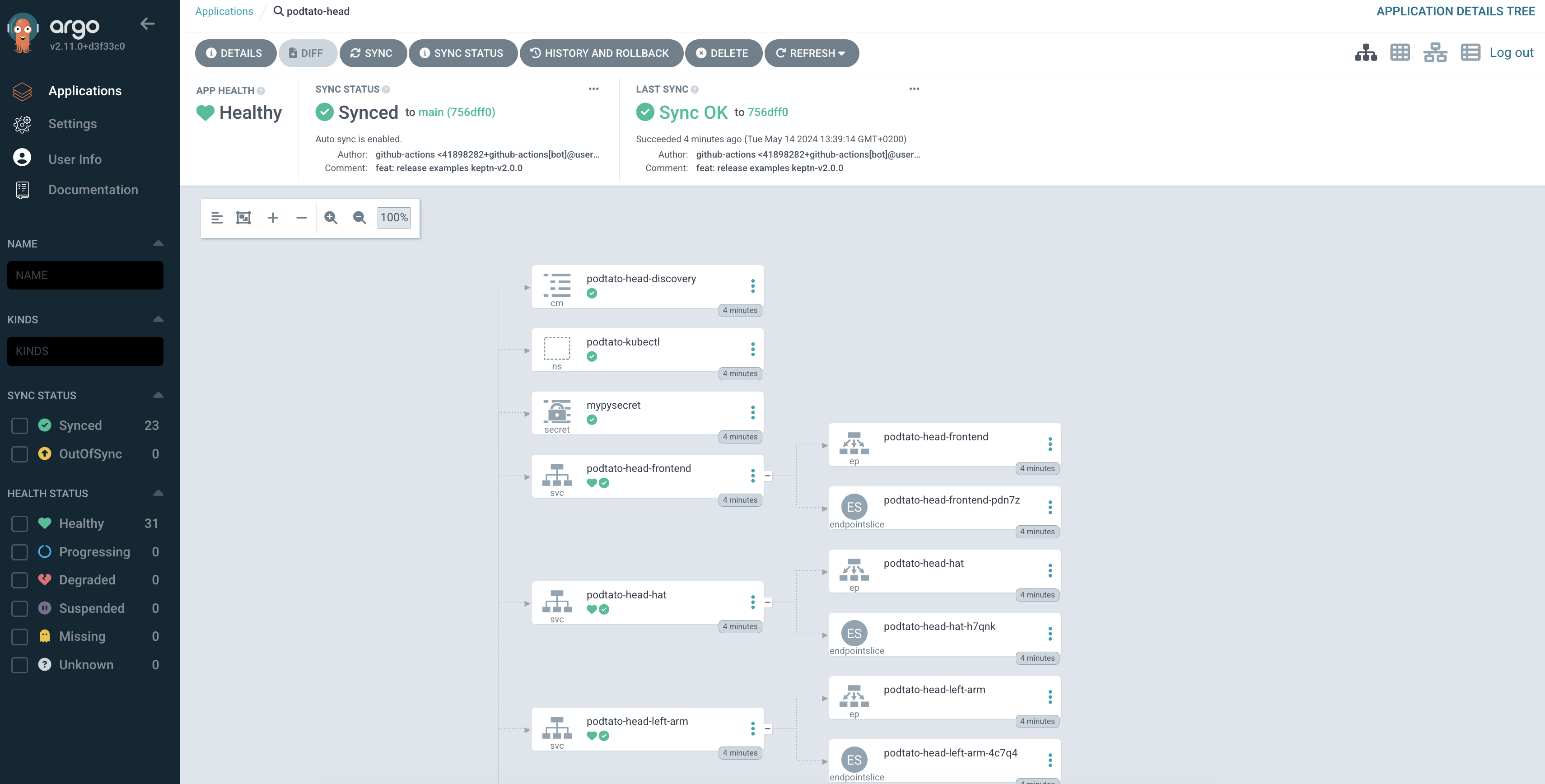Collapse podtato-head-frontend svc child nodes
Viewport: 1545px width, 784px height.
(x=768, y=476)
